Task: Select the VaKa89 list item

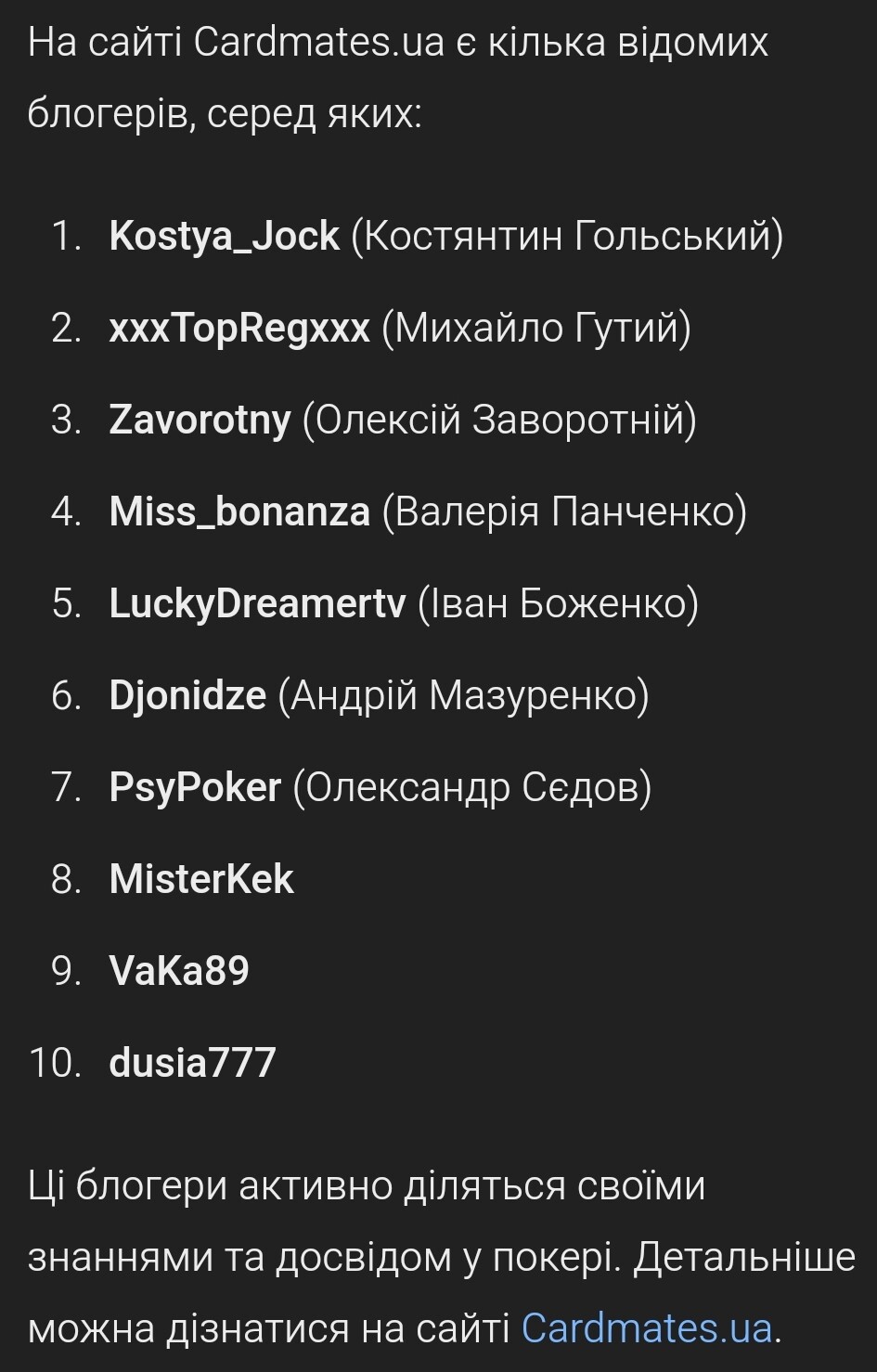Action: [x=179, y=971]
